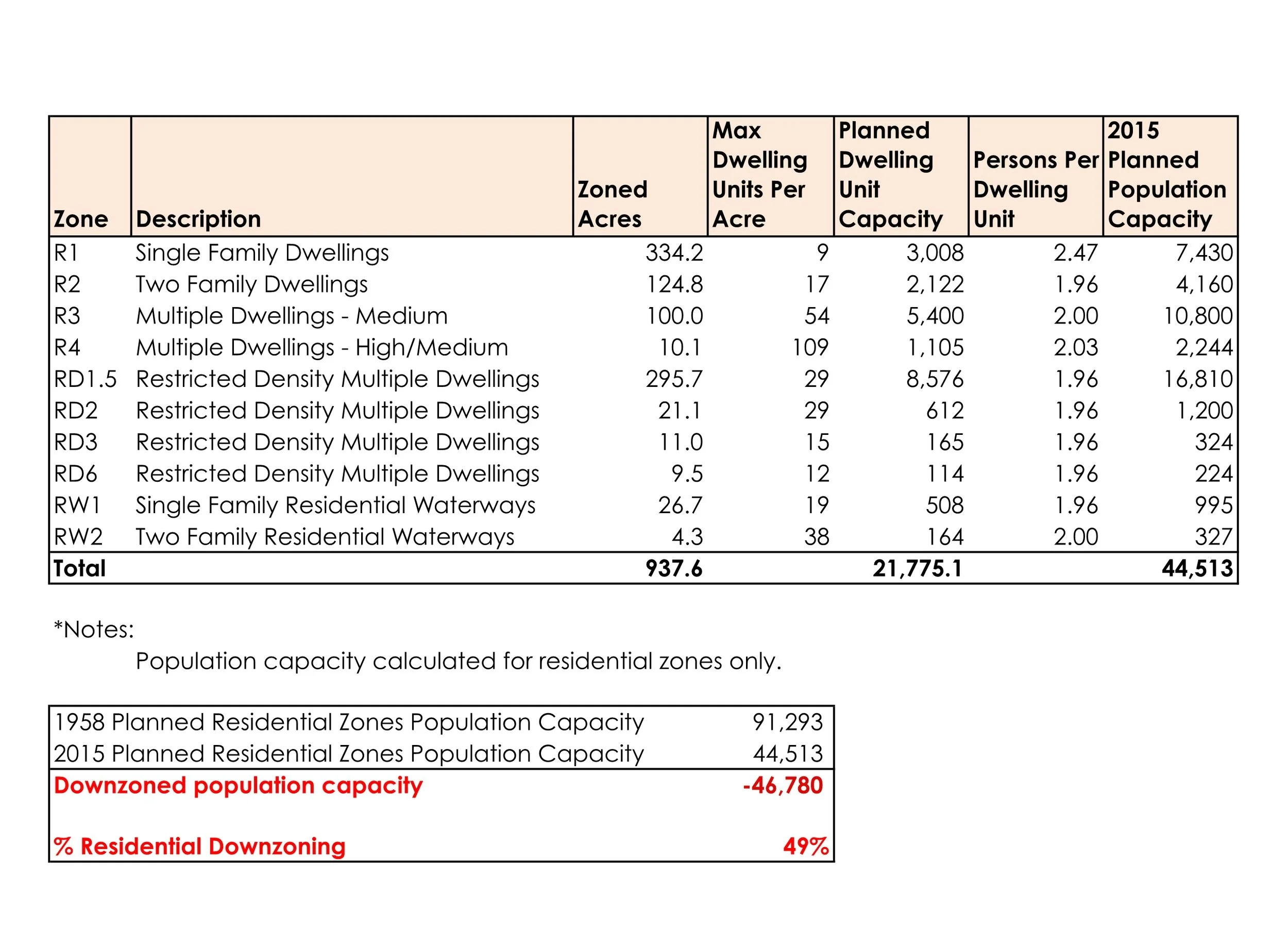Click the R1 Single Family Dwellings row
Image resolution: width=1288 pixels, height=948 pixels.
(x=643, y=252)
